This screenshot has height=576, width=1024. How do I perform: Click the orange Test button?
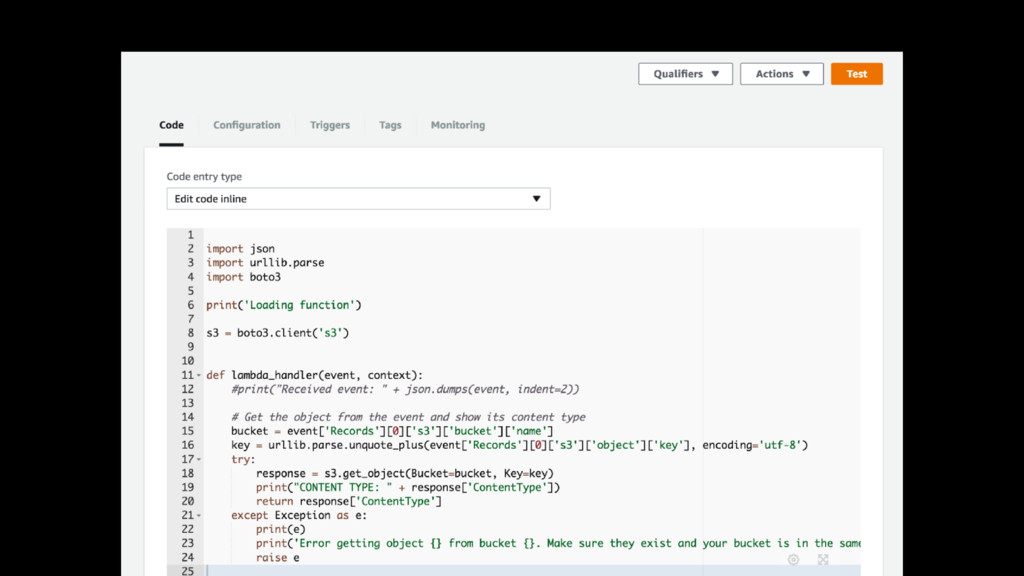857,74
